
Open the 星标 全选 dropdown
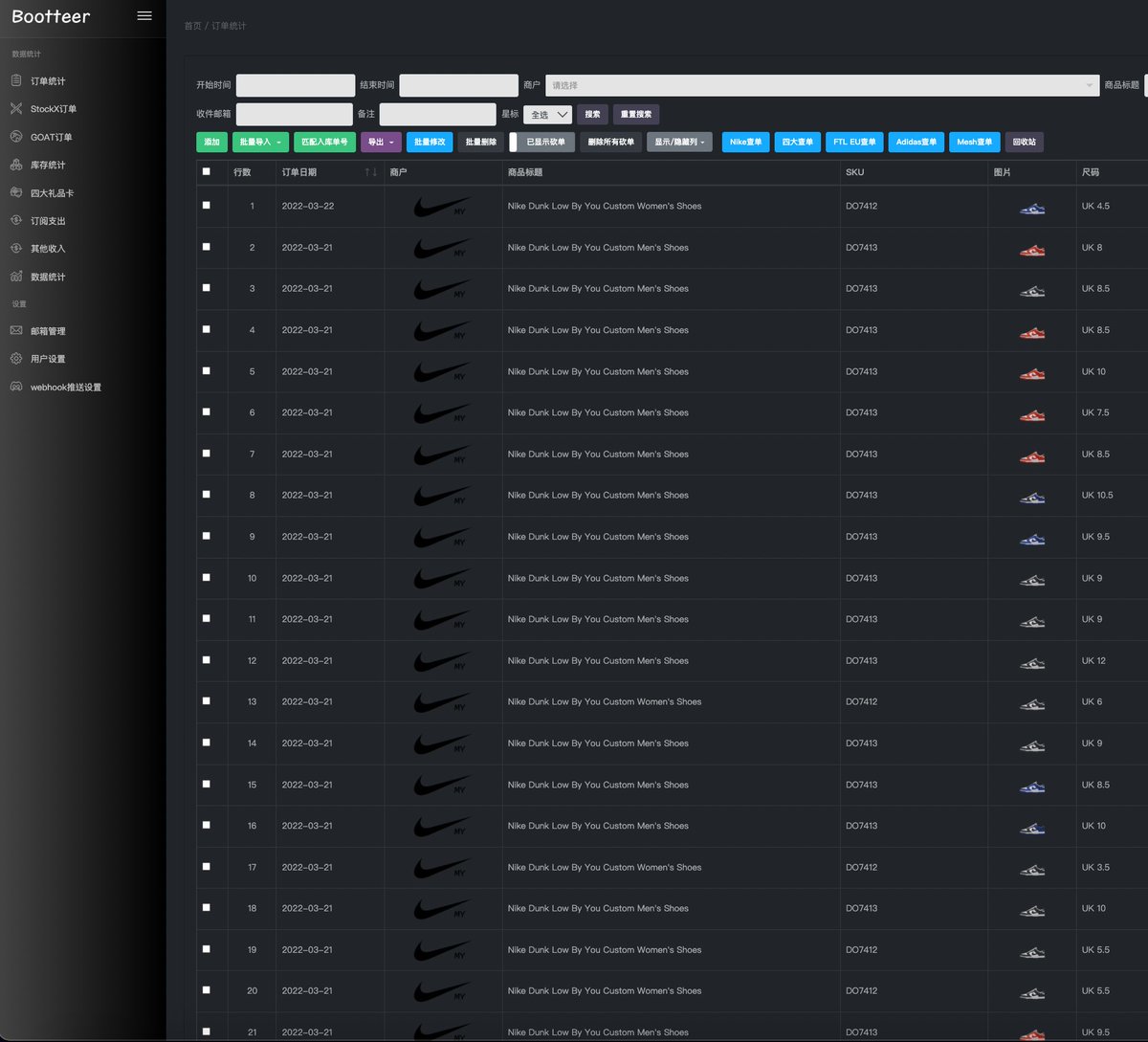click(548, 114)
